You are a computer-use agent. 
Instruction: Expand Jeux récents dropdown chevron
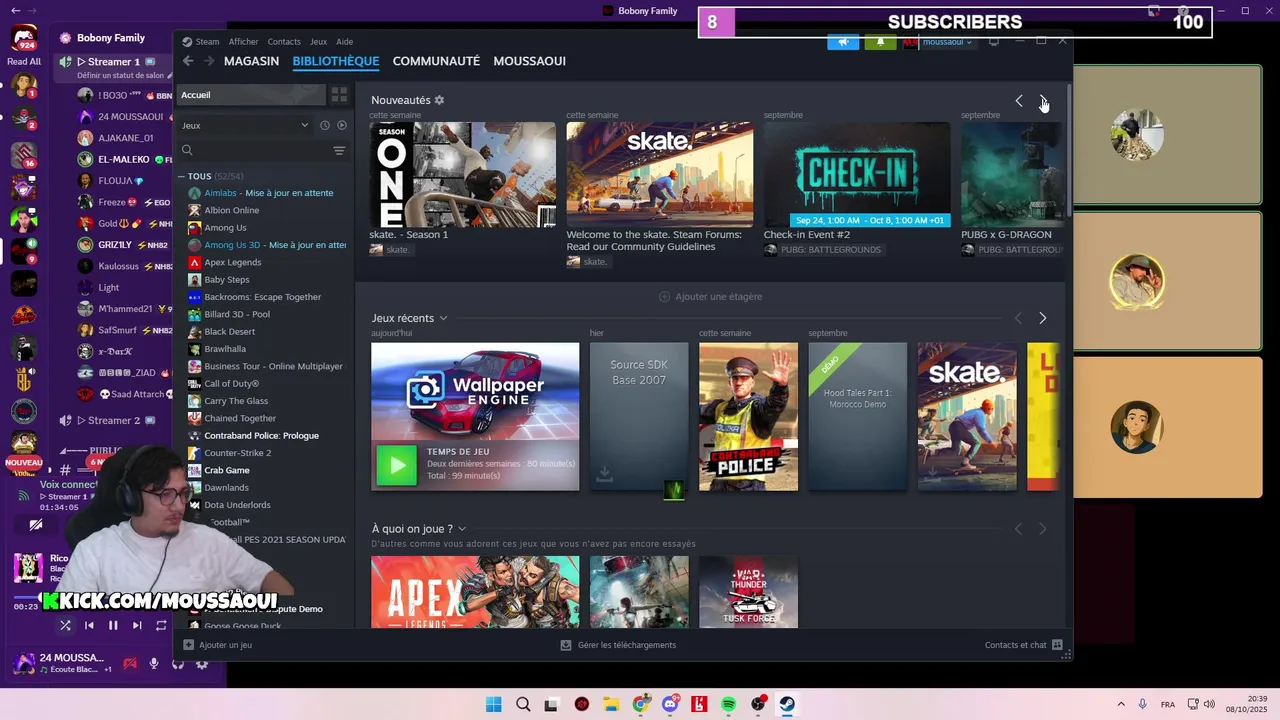tap(443, 318)
